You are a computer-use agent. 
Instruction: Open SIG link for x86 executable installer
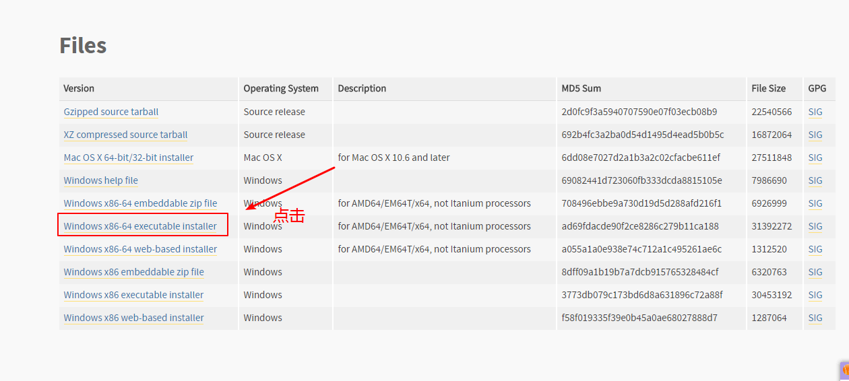[815, 295]
